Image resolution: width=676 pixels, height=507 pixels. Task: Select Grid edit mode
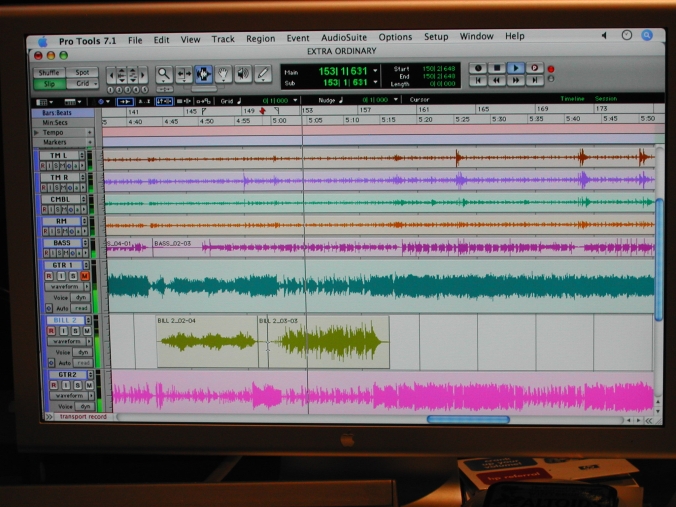coord(82,84)
